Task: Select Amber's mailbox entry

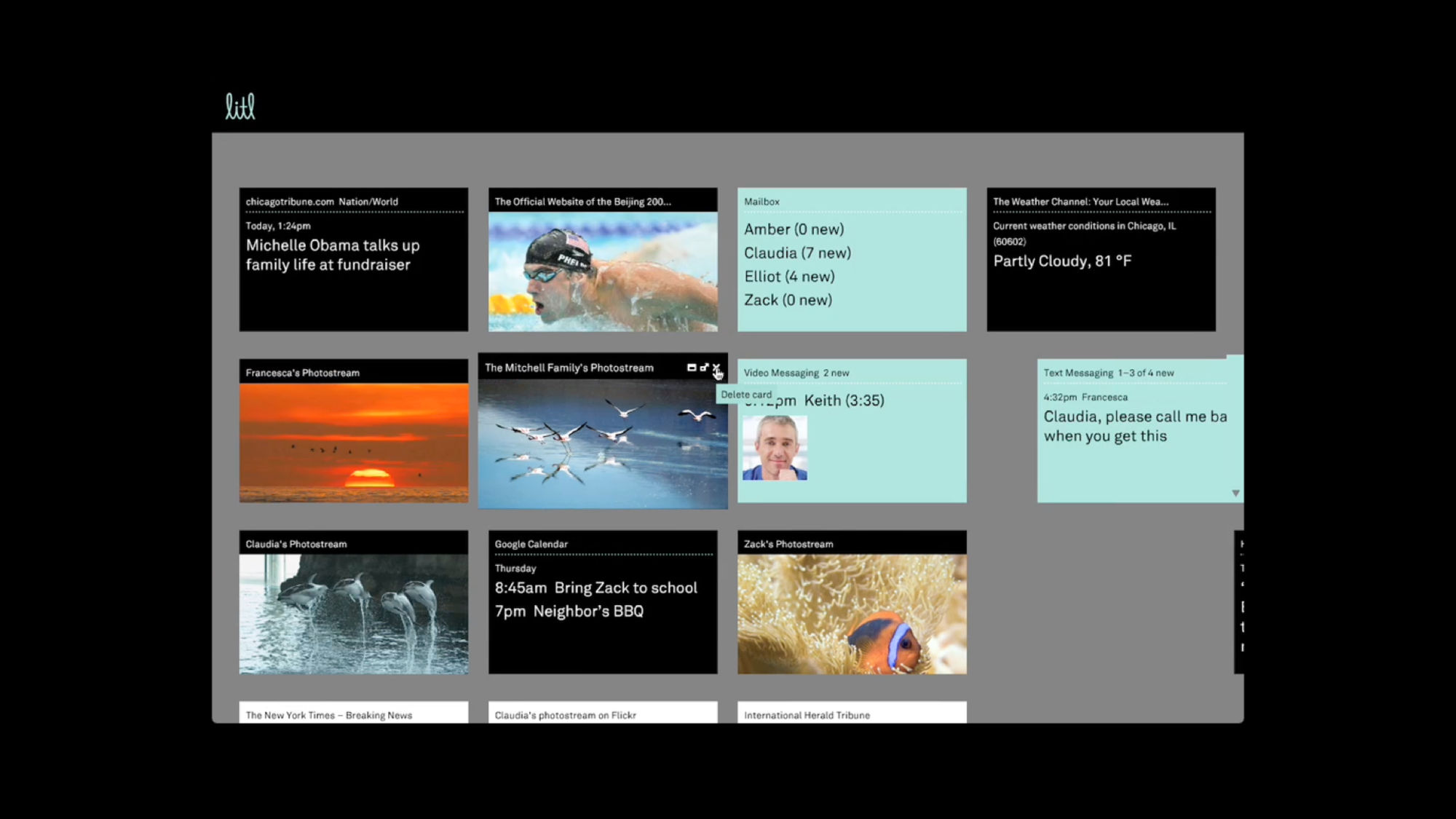Action: coord(794,229)
